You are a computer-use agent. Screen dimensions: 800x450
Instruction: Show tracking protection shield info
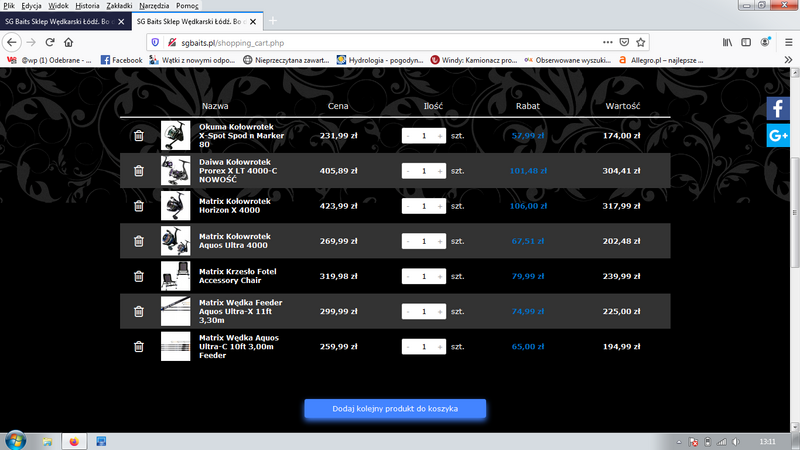click(x=156, y=42)
